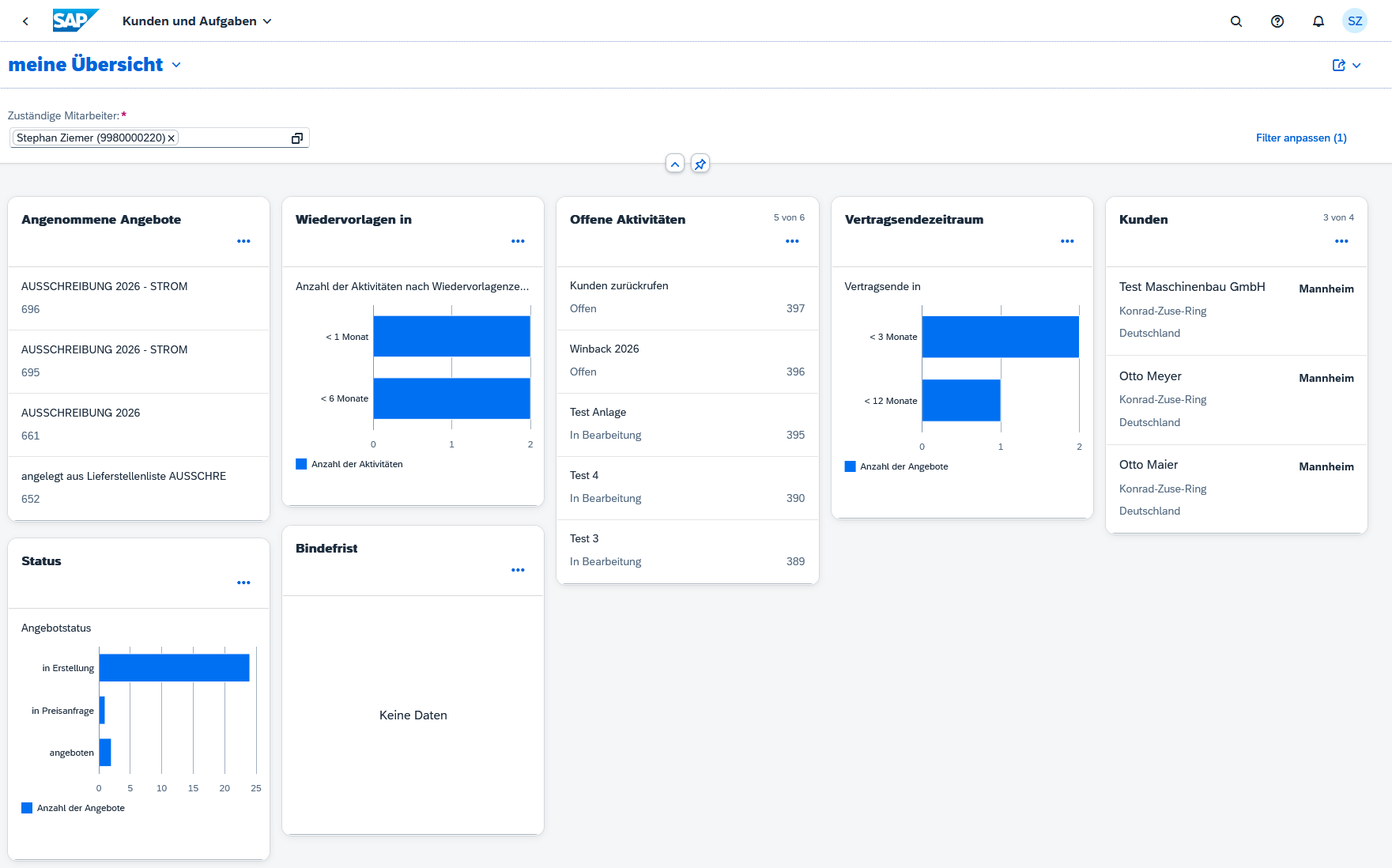Screen dimensions: 1392x868
Task: Expand the Kunden und Aufgaben title dropdown
Action: click(x=267, y=21)
